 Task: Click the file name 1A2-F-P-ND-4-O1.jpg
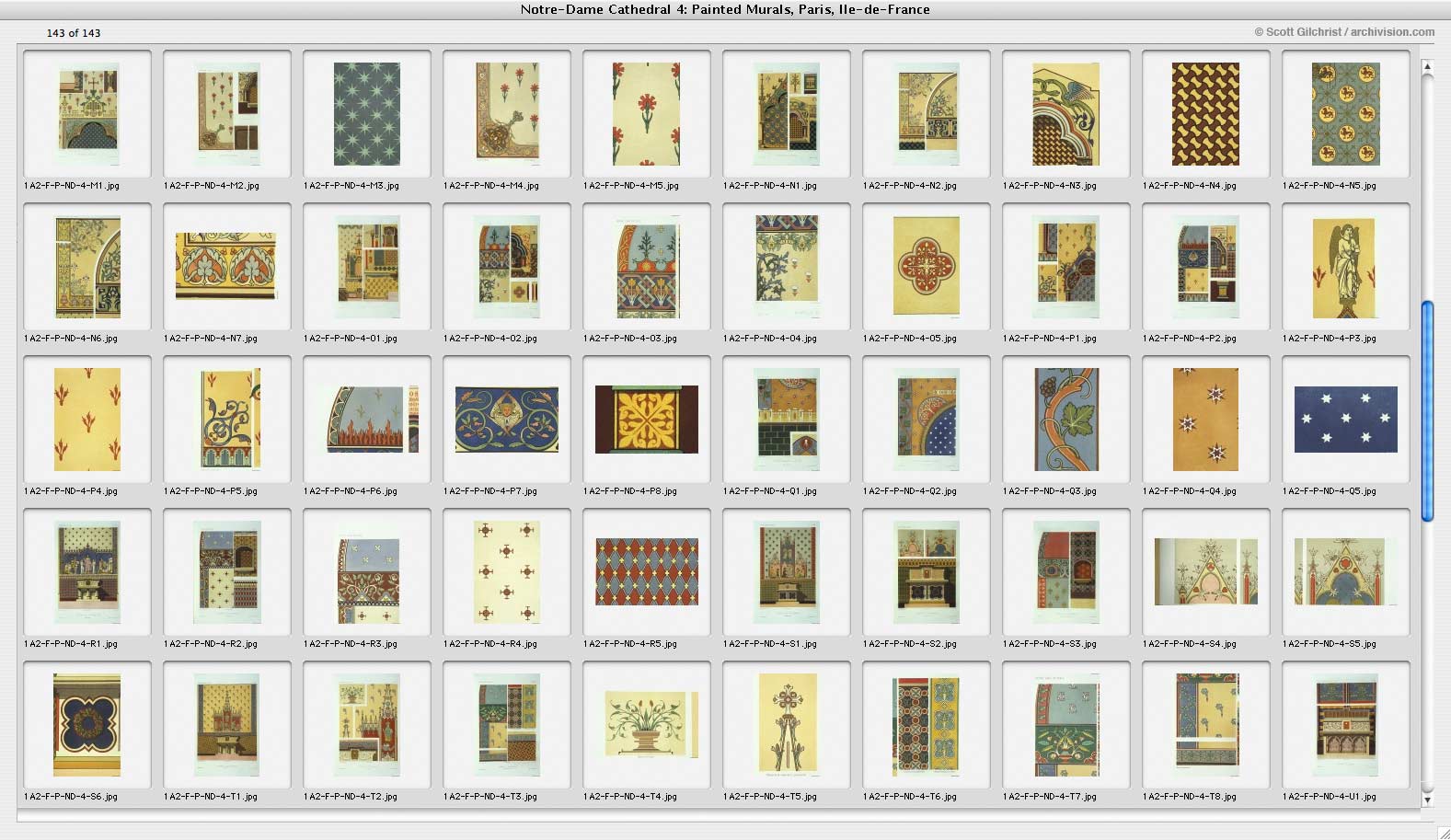[x=351, y=339]
